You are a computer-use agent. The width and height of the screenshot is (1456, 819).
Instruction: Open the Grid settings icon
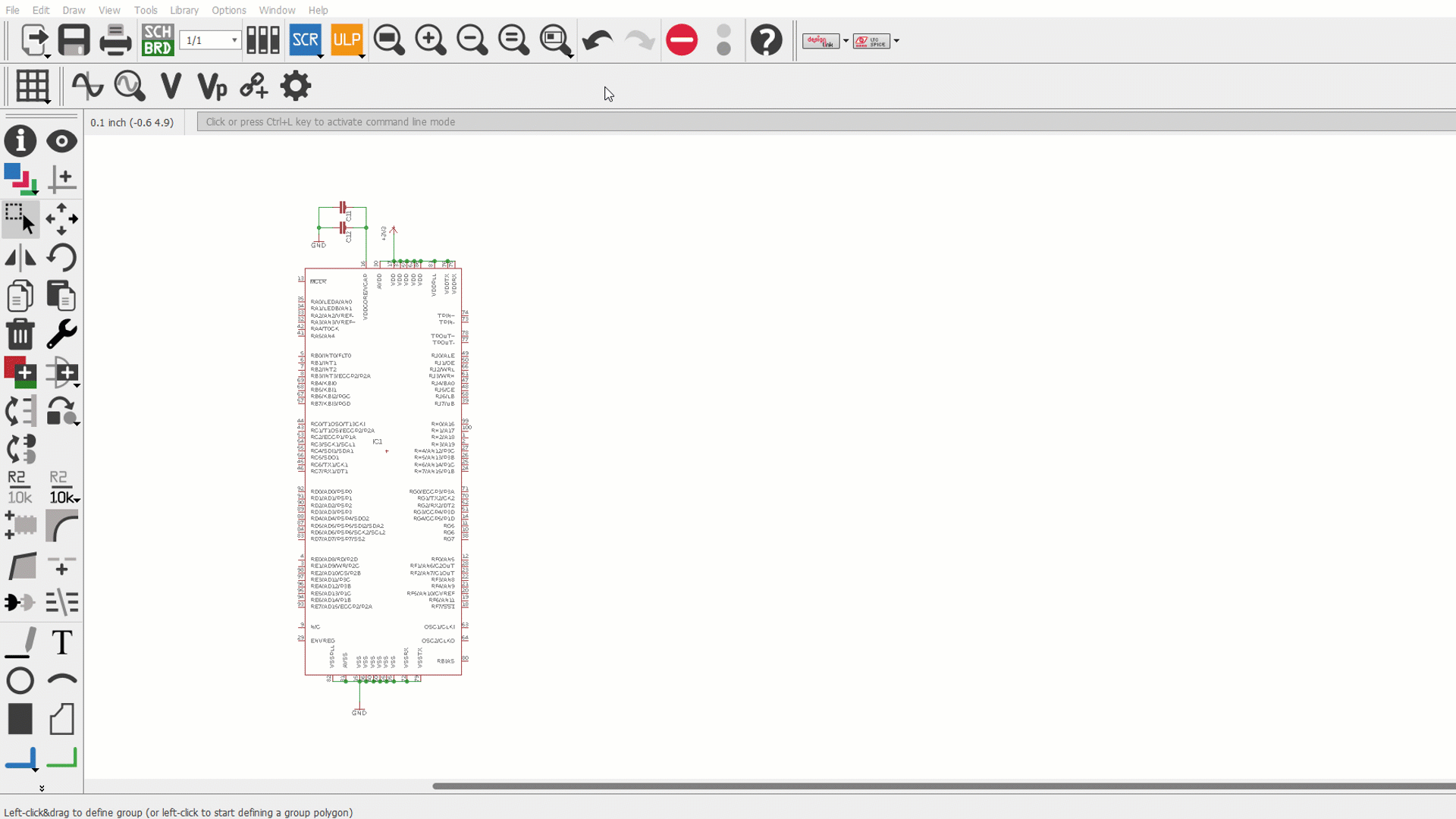(32, 86)
